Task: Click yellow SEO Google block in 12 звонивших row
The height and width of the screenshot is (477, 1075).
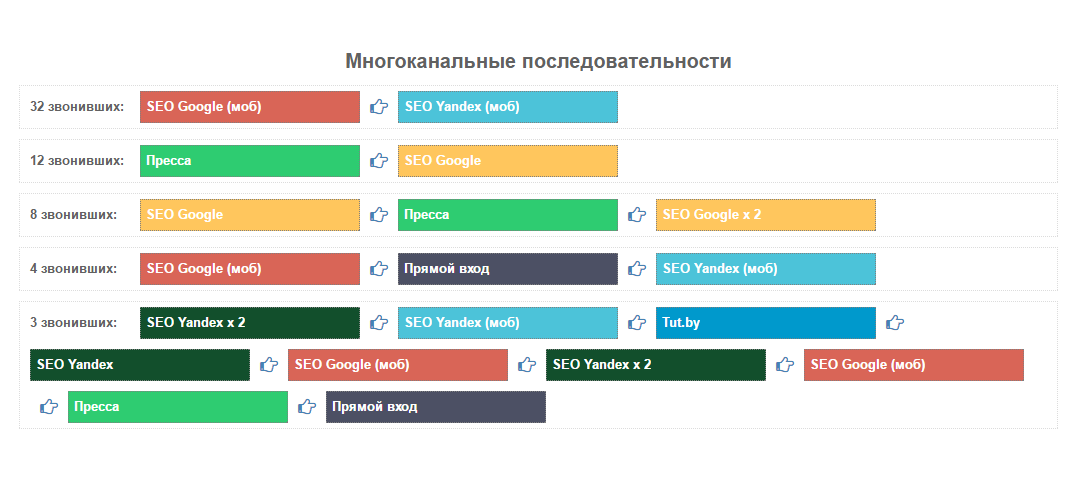Action: point(507,161)
